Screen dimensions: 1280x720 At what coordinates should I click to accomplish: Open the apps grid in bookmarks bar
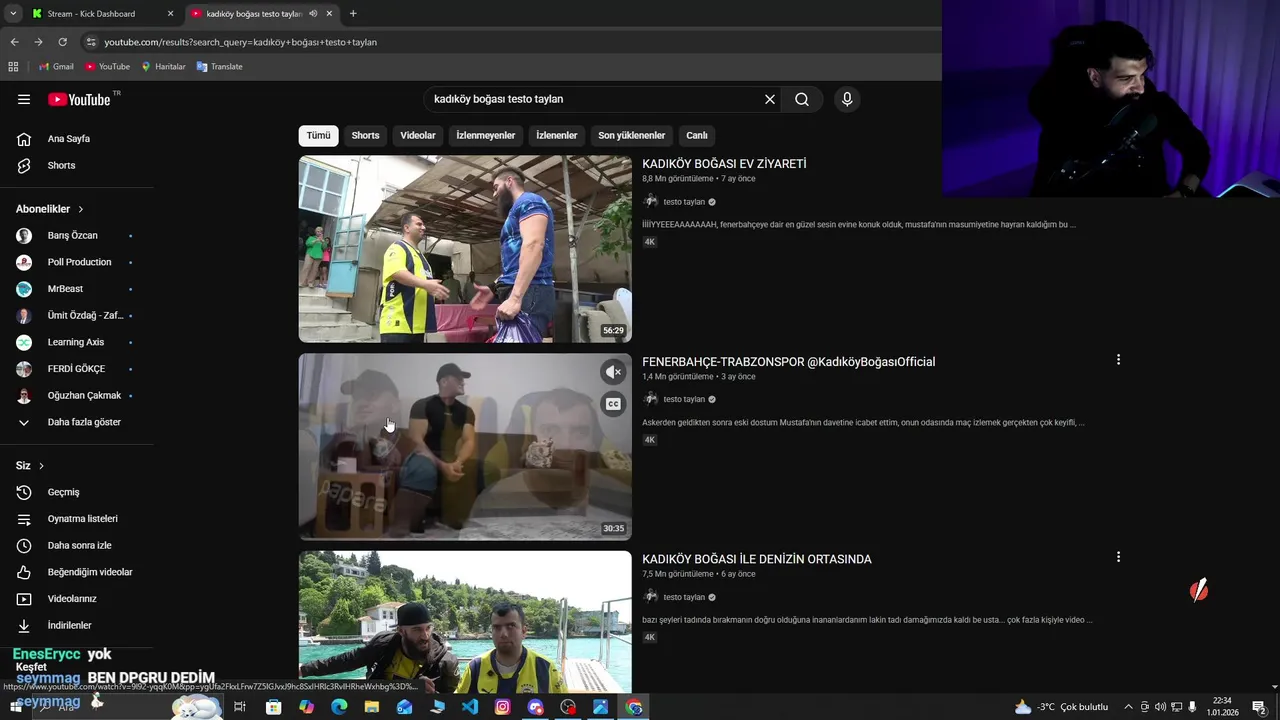point(13,66)
